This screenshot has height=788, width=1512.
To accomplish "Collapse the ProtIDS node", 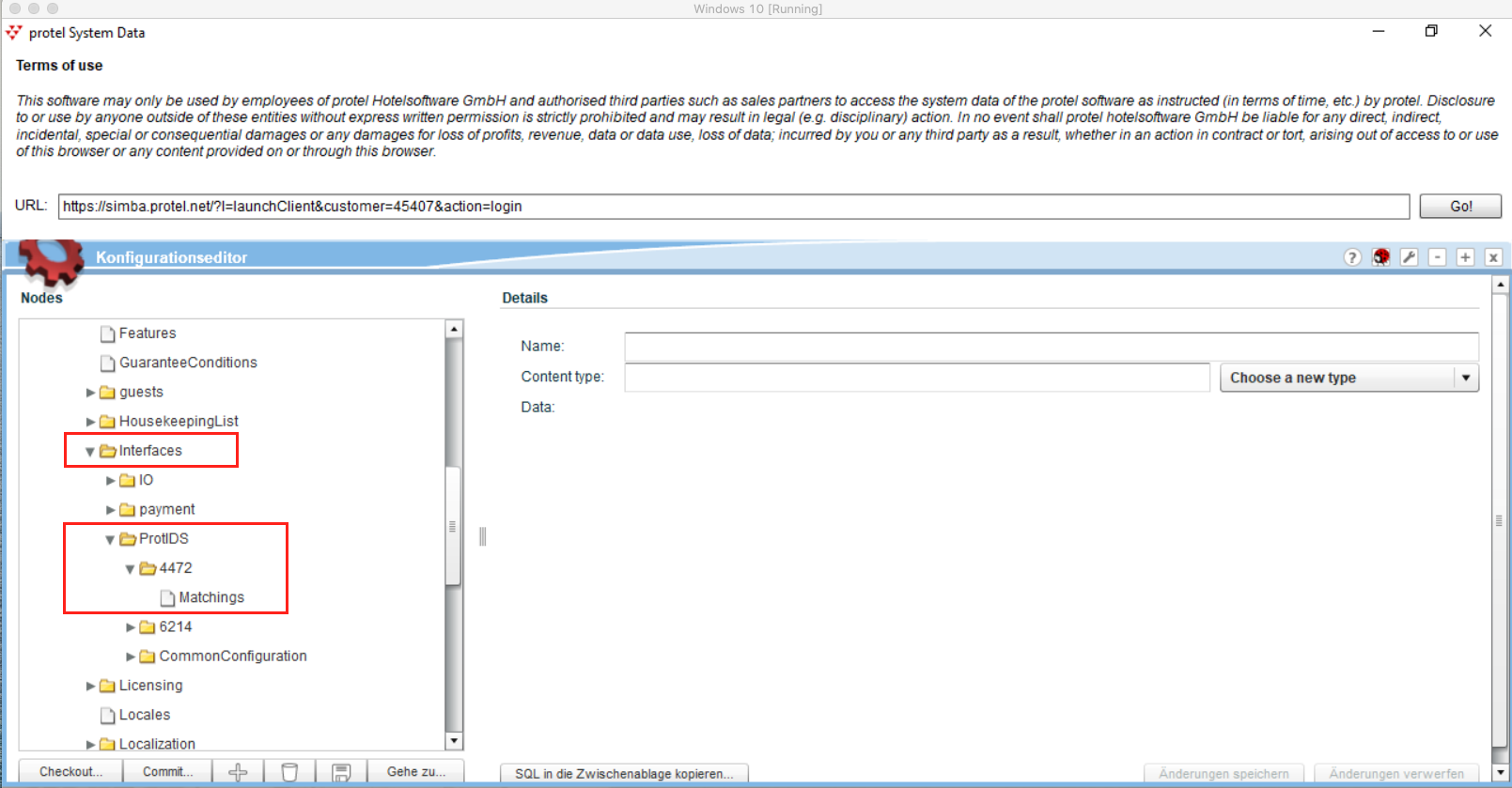I will tap(110, 540).
